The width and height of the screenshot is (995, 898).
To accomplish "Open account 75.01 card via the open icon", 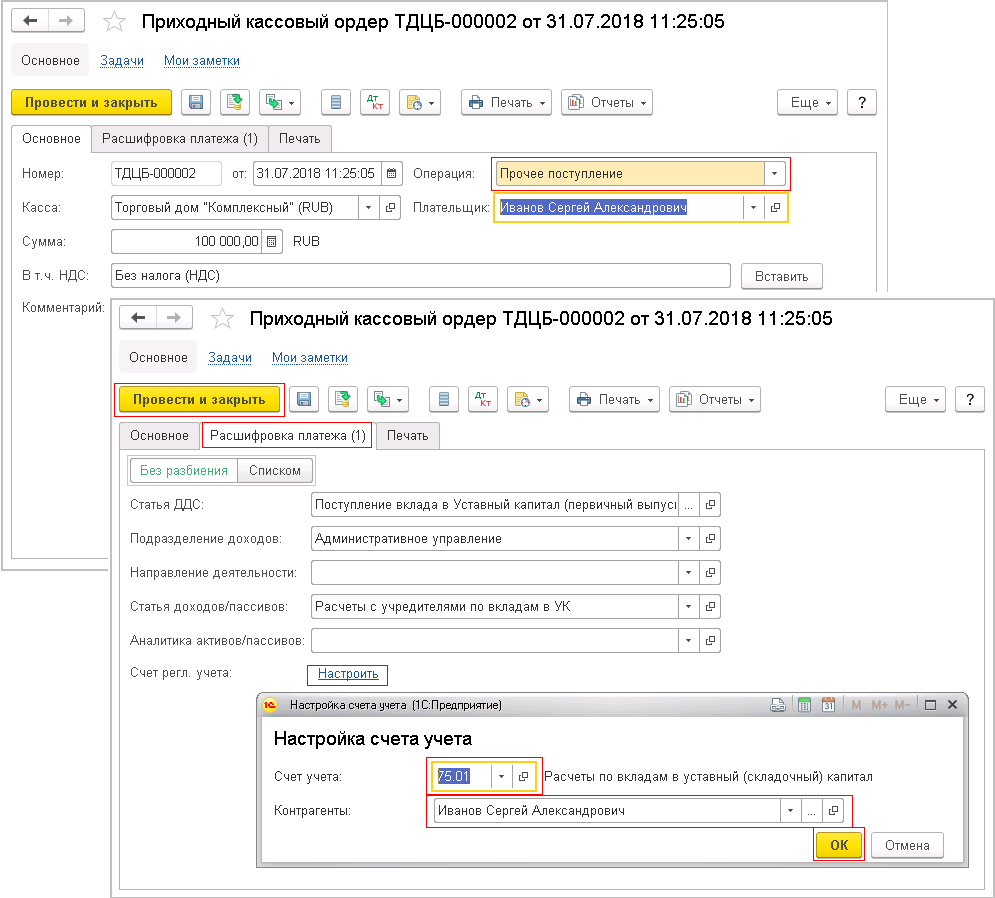I will pyautogui.click(x=523, y=776).
